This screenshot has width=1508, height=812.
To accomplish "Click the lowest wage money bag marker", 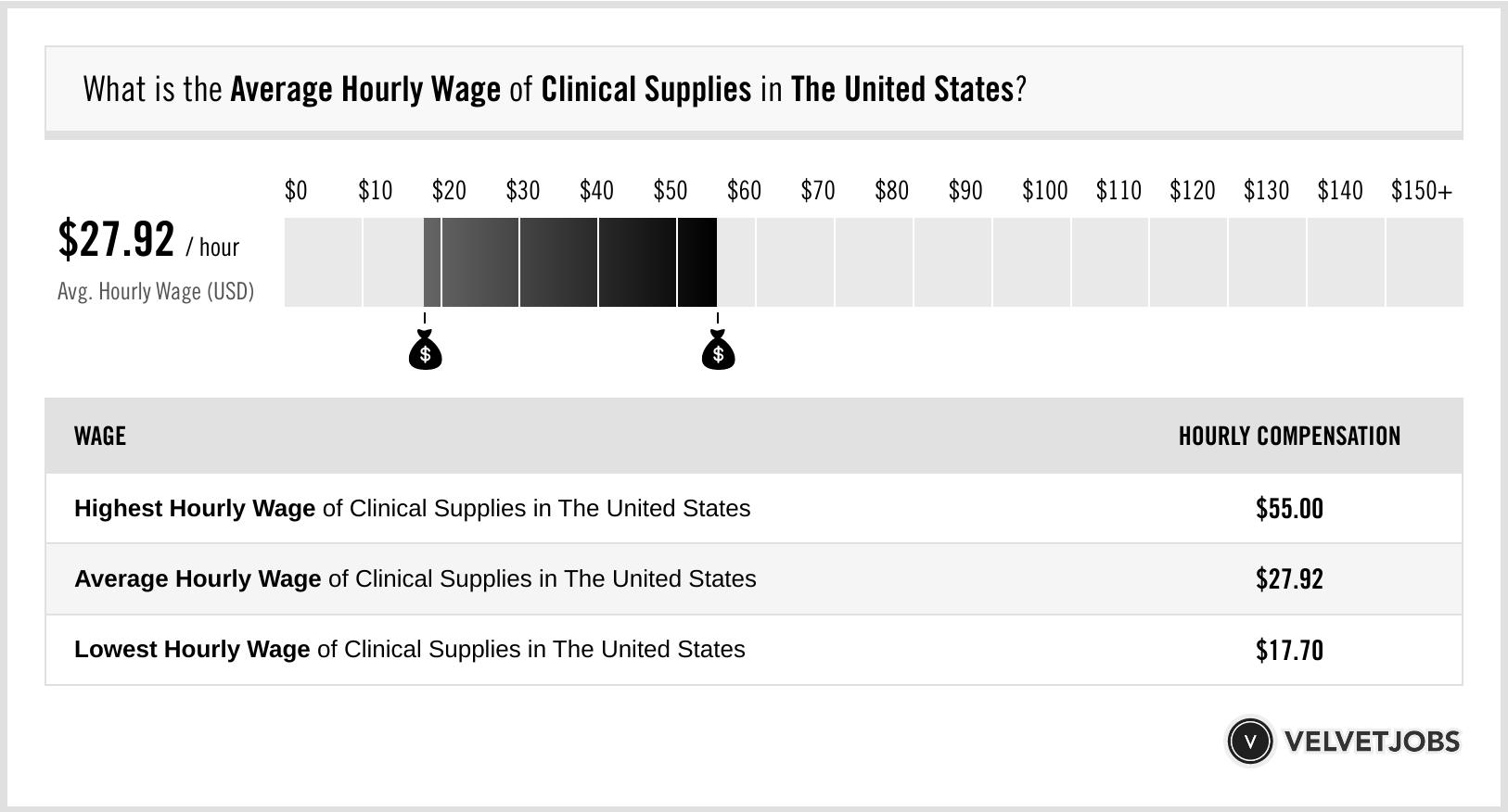I will click(x=425, y=350).
